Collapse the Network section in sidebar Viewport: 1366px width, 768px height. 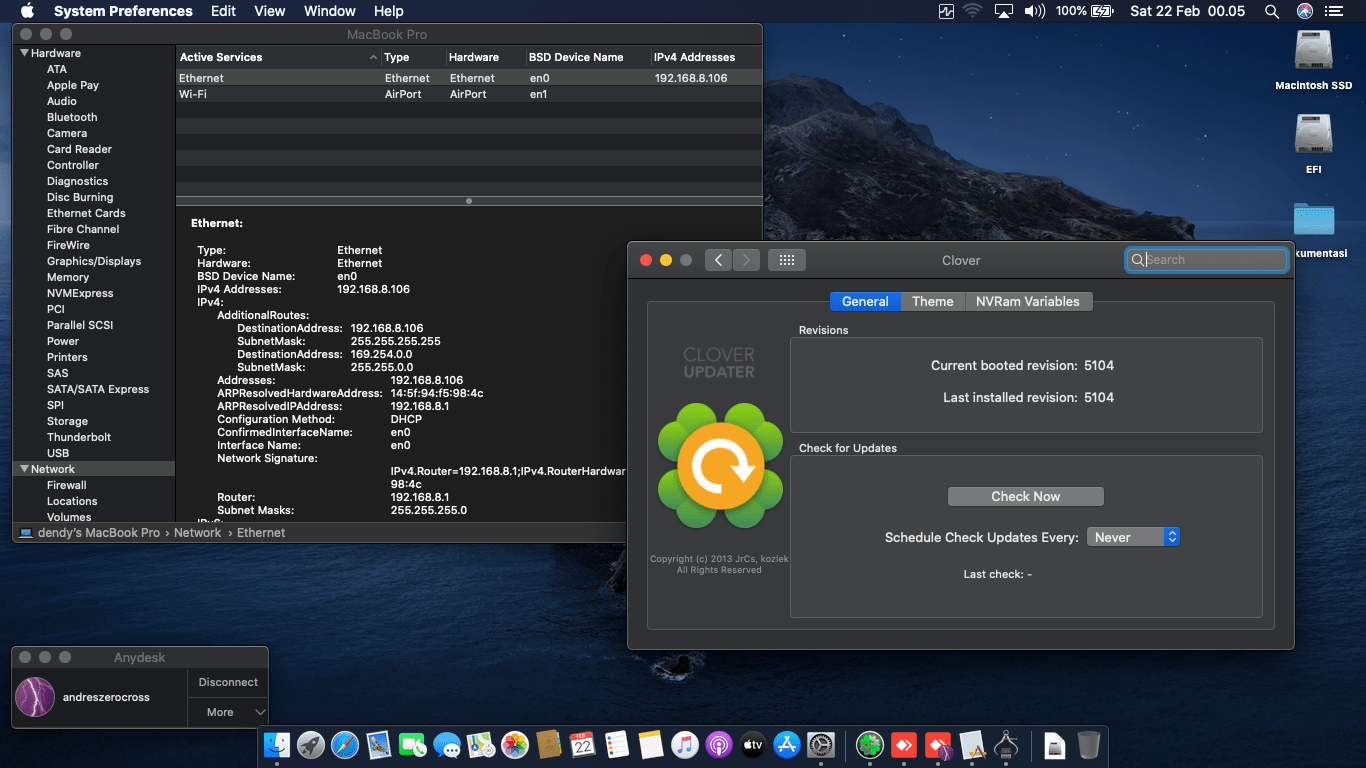[x=25, y=469]
